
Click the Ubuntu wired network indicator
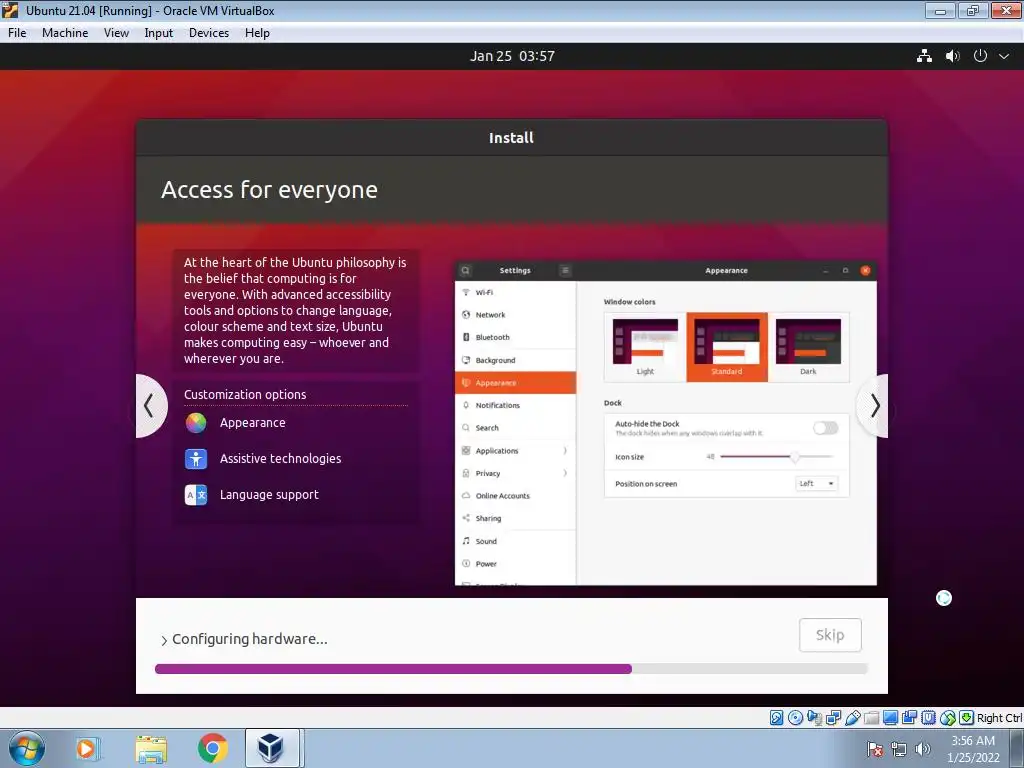pyautogui.click(x=924, y=56)
